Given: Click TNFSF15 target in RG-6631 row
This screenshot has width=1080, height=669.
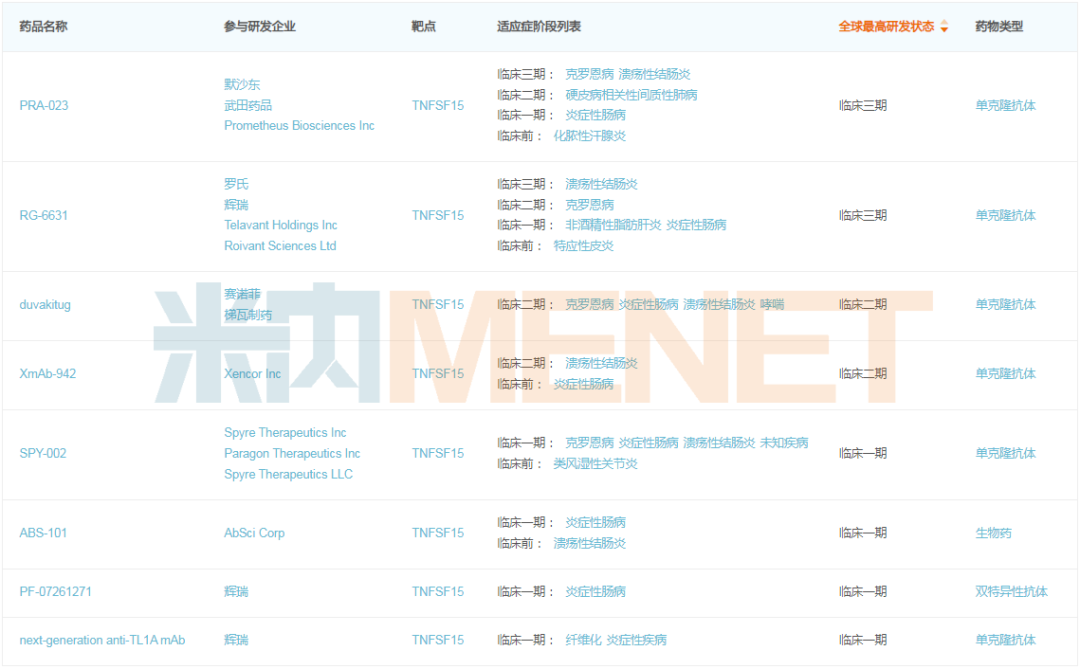Looking at the screenshot, I should tap(438, 215).
